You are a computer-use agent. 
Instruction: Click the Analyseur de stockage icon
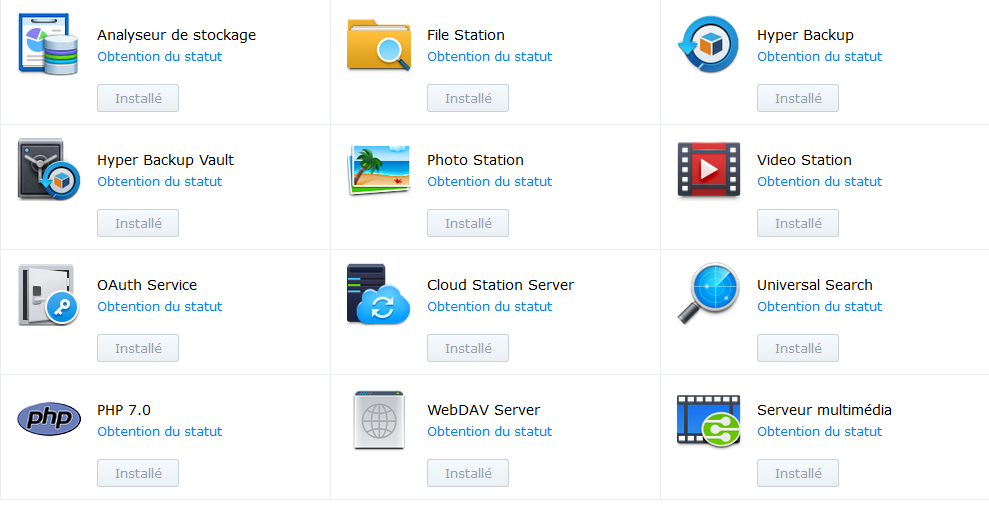(x=49, y=45)
